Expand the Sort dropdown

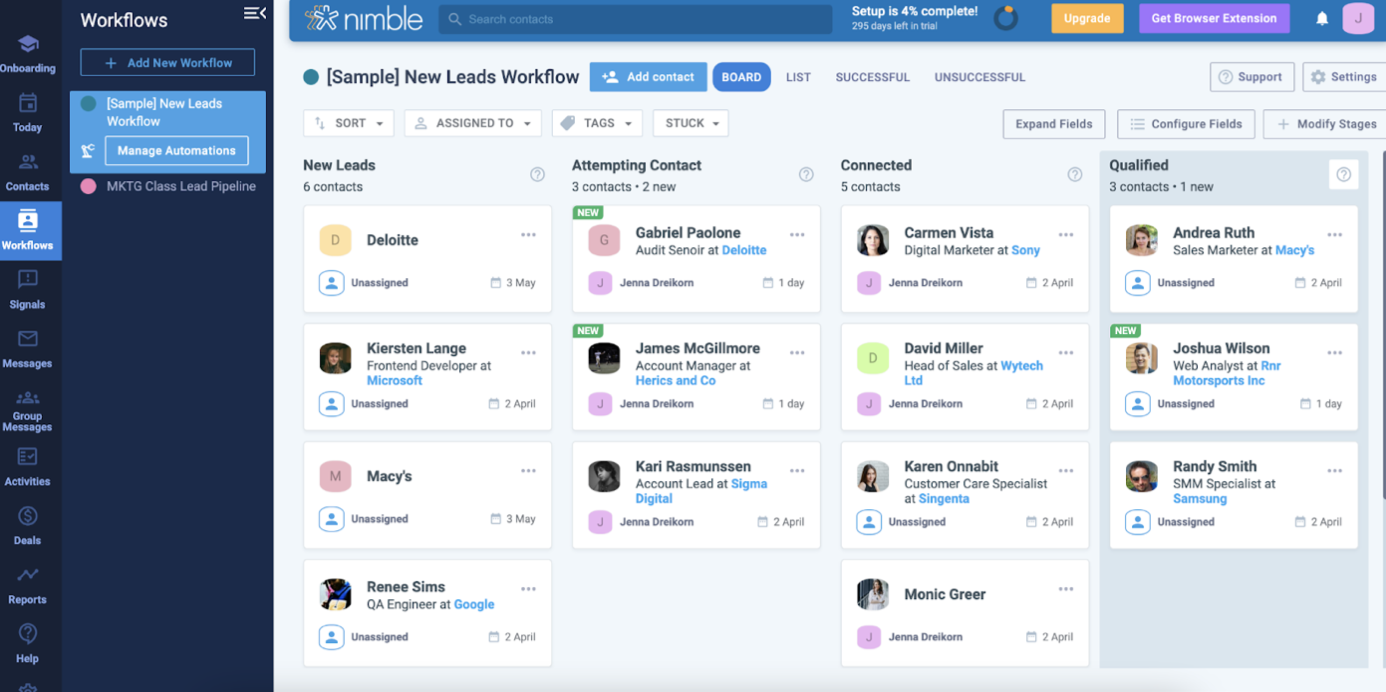[348, 123]
